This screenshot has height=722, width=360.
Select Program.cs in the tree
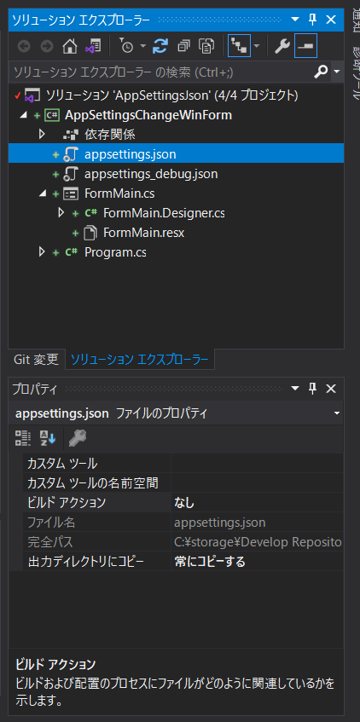(x=116, y=252)
